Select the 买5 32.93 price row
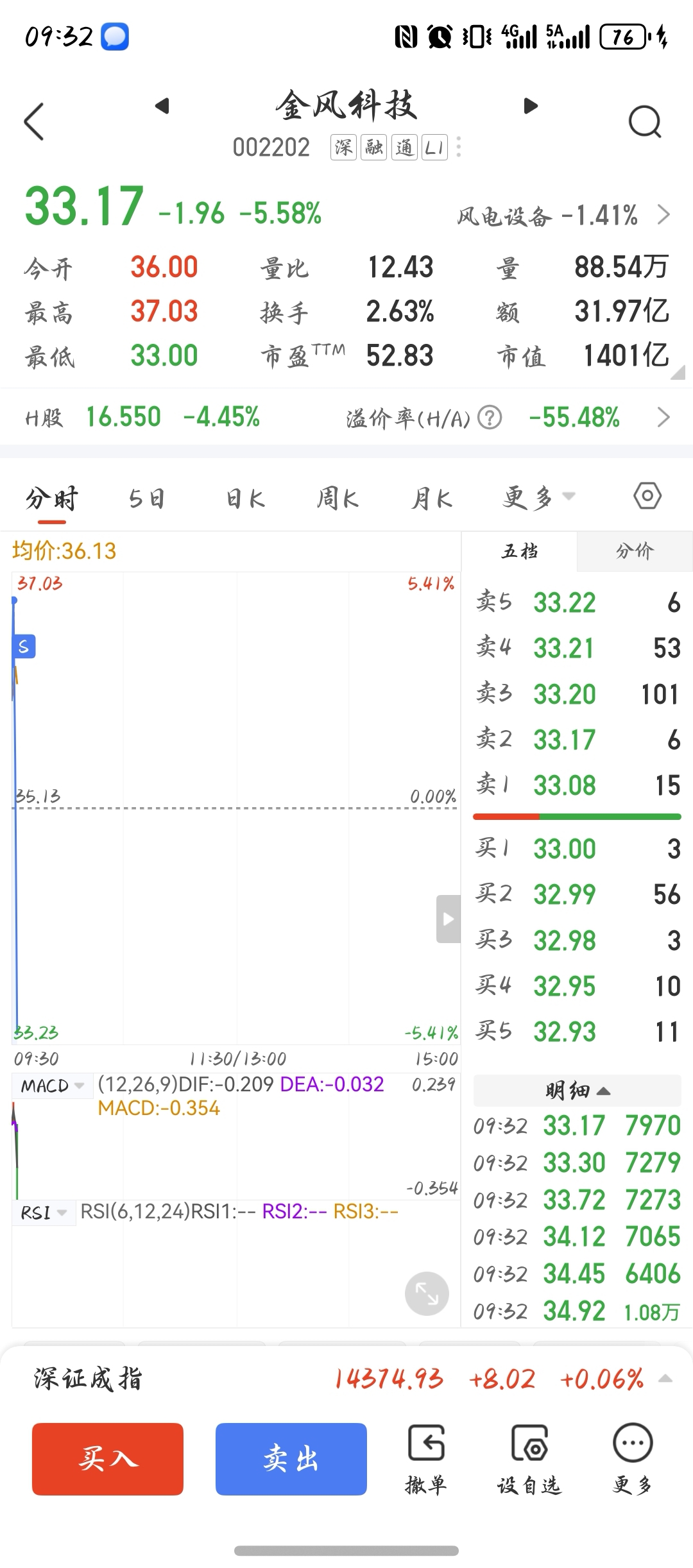The width and height of the screenshot is (693, 1568). click(x=577, y=1032)
